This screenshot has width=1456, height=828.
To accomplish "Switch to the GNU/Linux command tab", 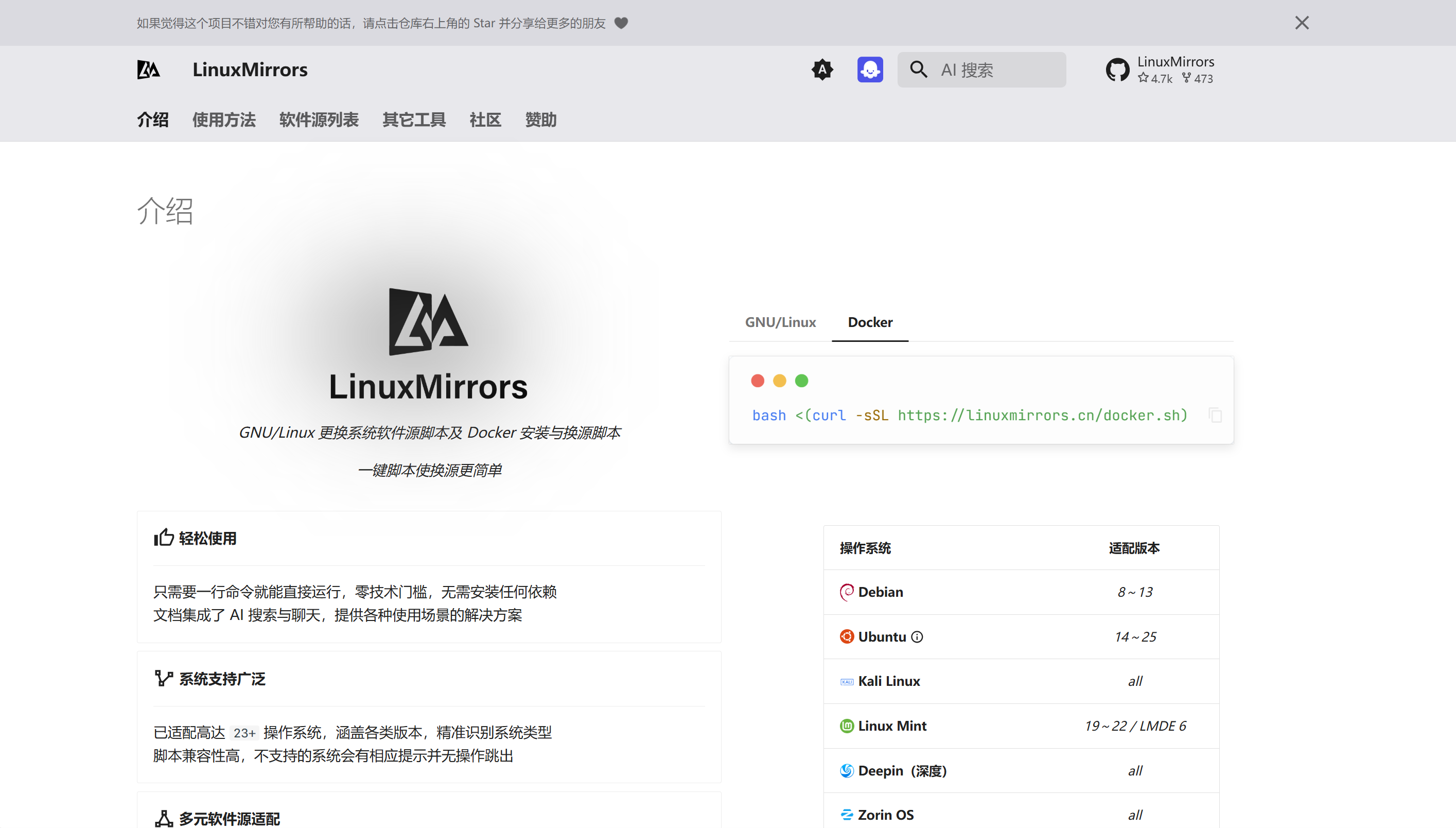I will tap(780, 322).
